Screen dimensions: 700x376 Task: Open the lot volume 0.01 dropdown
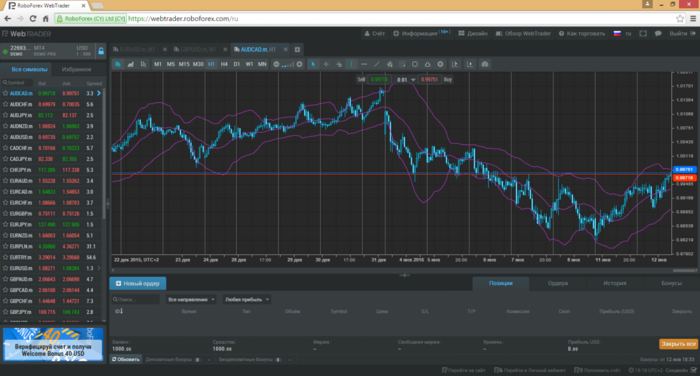coord(406,79)
